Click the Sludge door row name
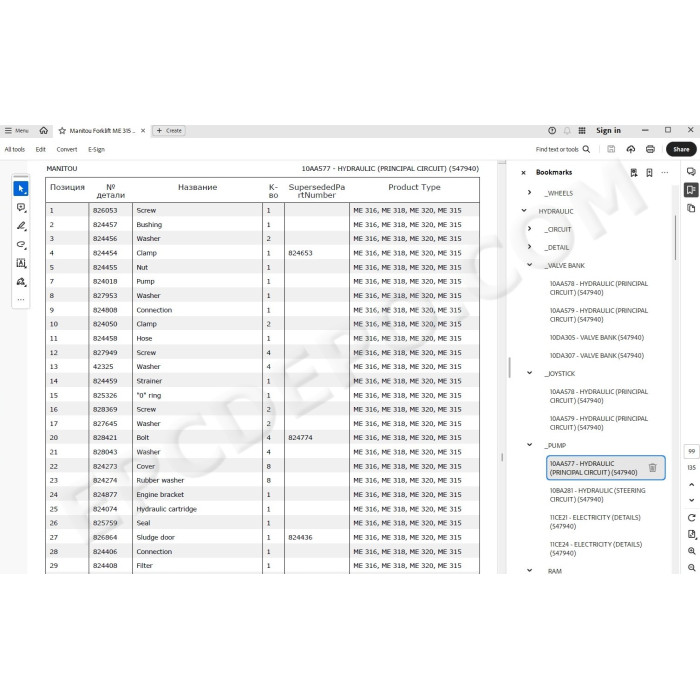 pos(155,538)
